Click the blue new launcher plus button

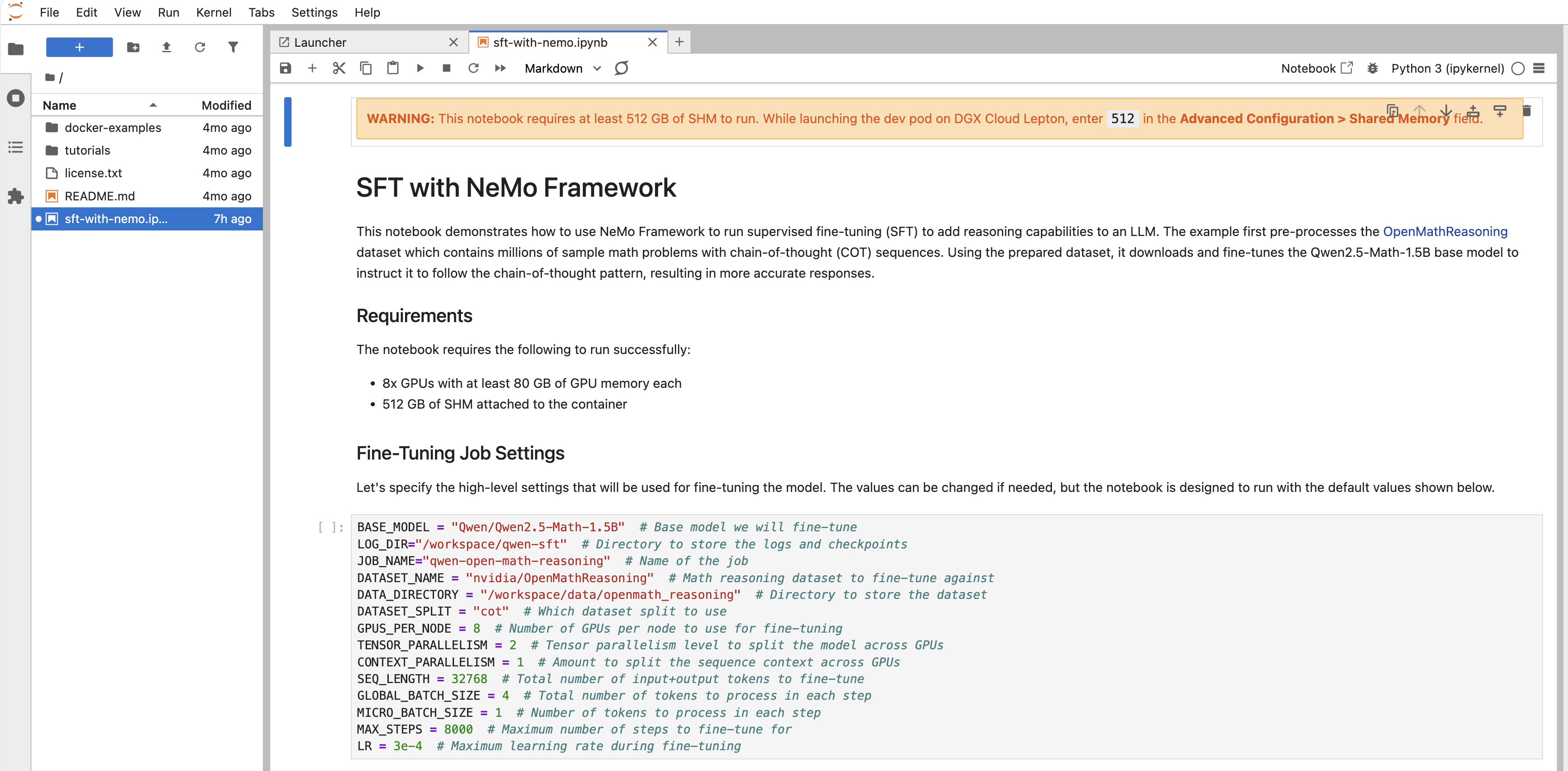pos(79,48)
